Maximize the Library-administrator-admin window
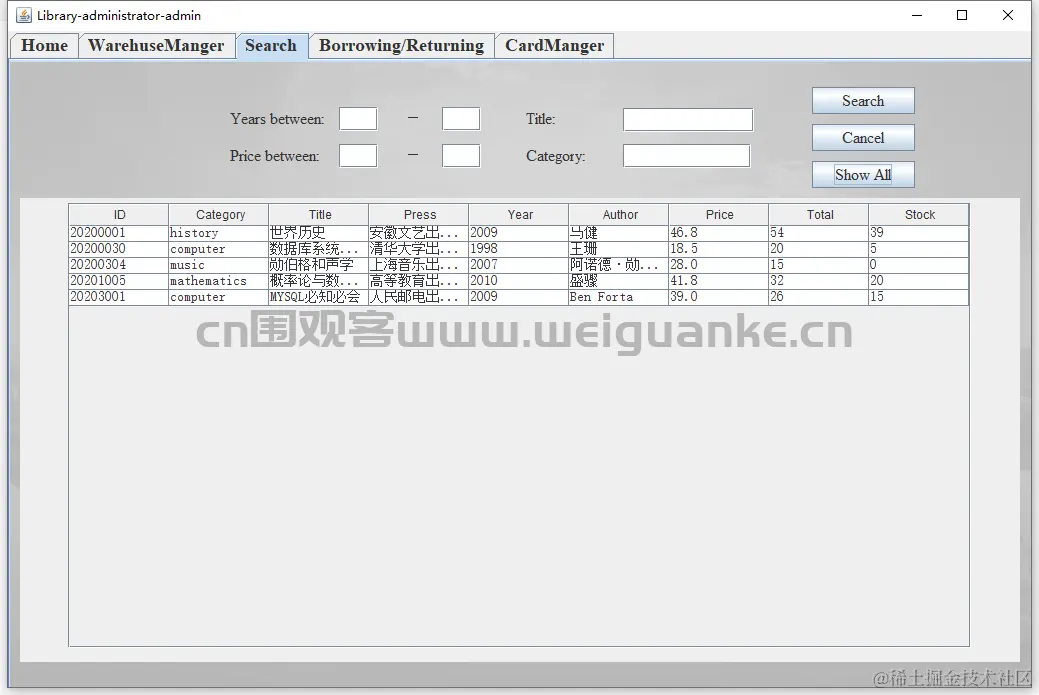1039x695 pixels. click(962, 15)
